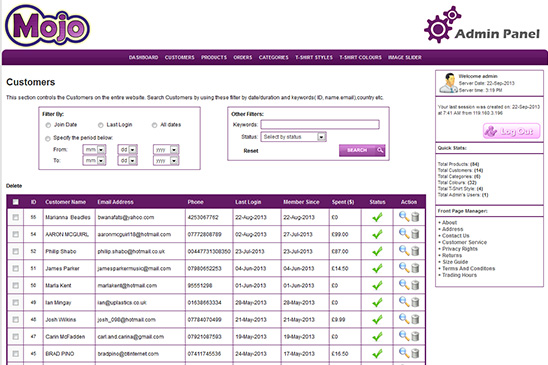Open the Trading Hours front page link
The image size is (548, 365).
[459, 275]
